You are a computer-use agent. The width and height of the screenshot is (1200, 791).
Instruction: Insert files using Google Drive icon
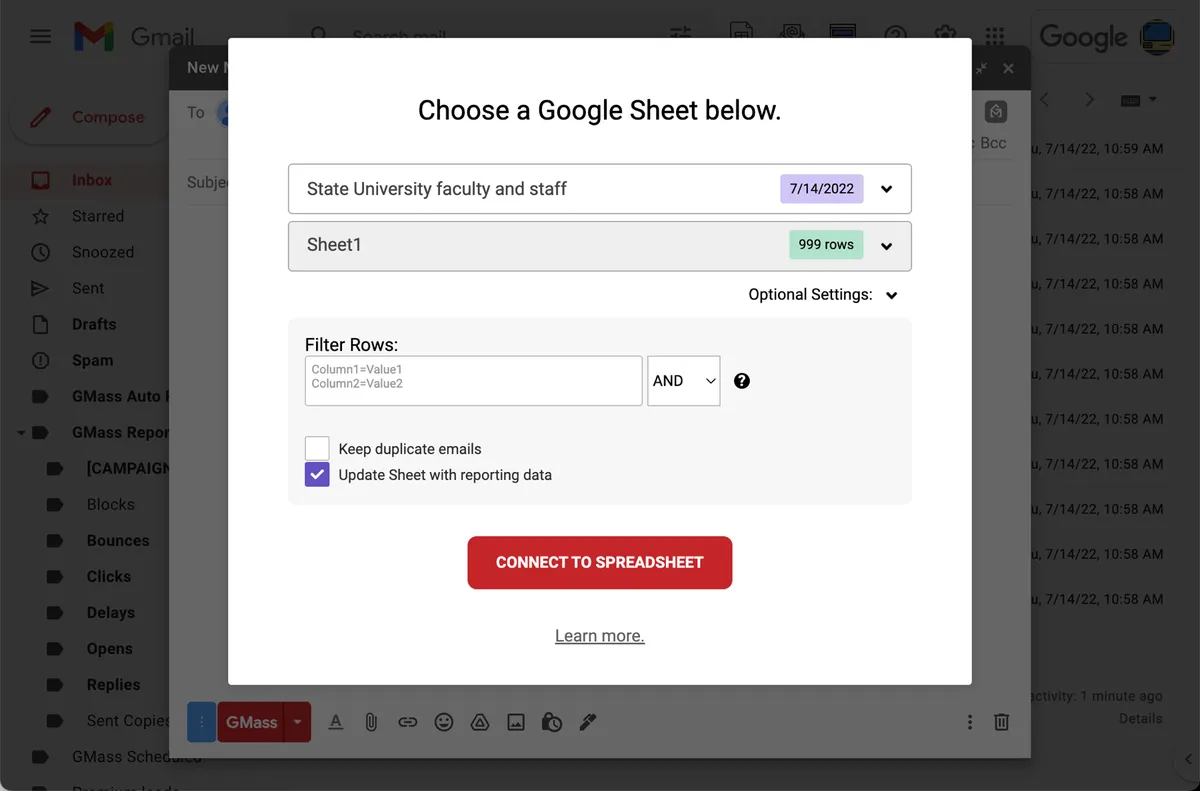[480, 722]
